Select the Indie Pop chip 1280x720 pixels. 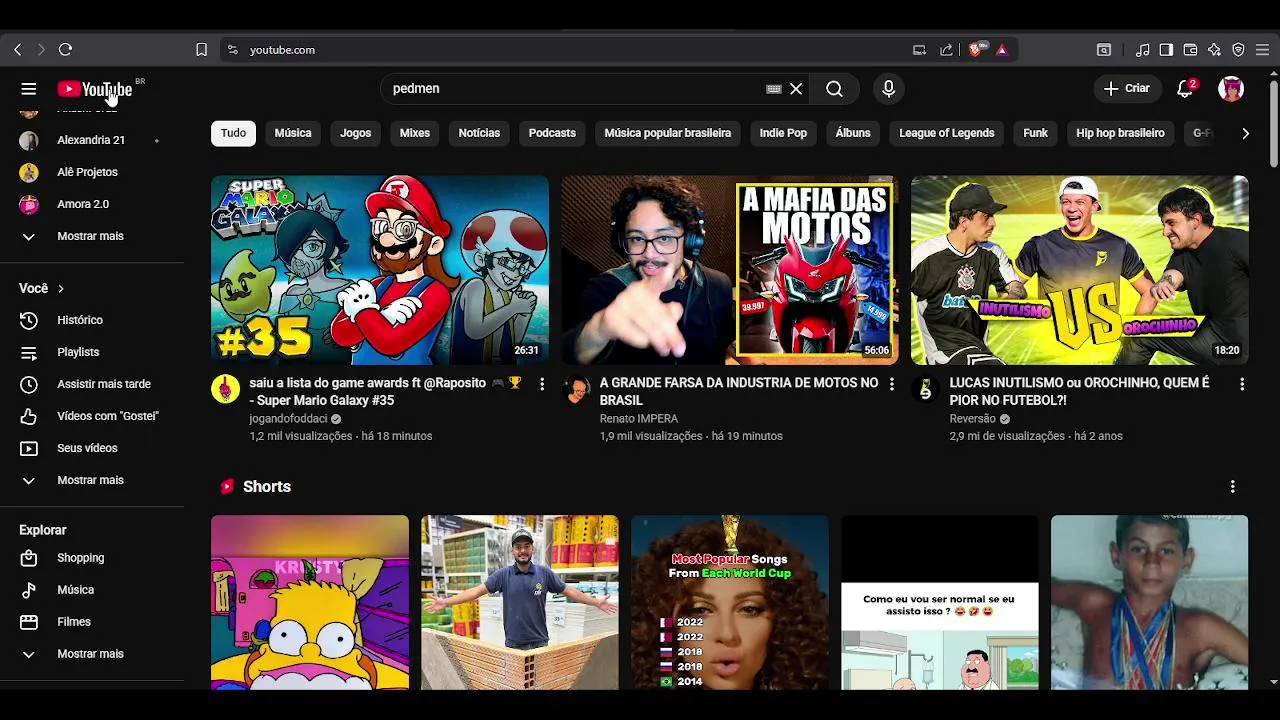(x=783, y=133)
